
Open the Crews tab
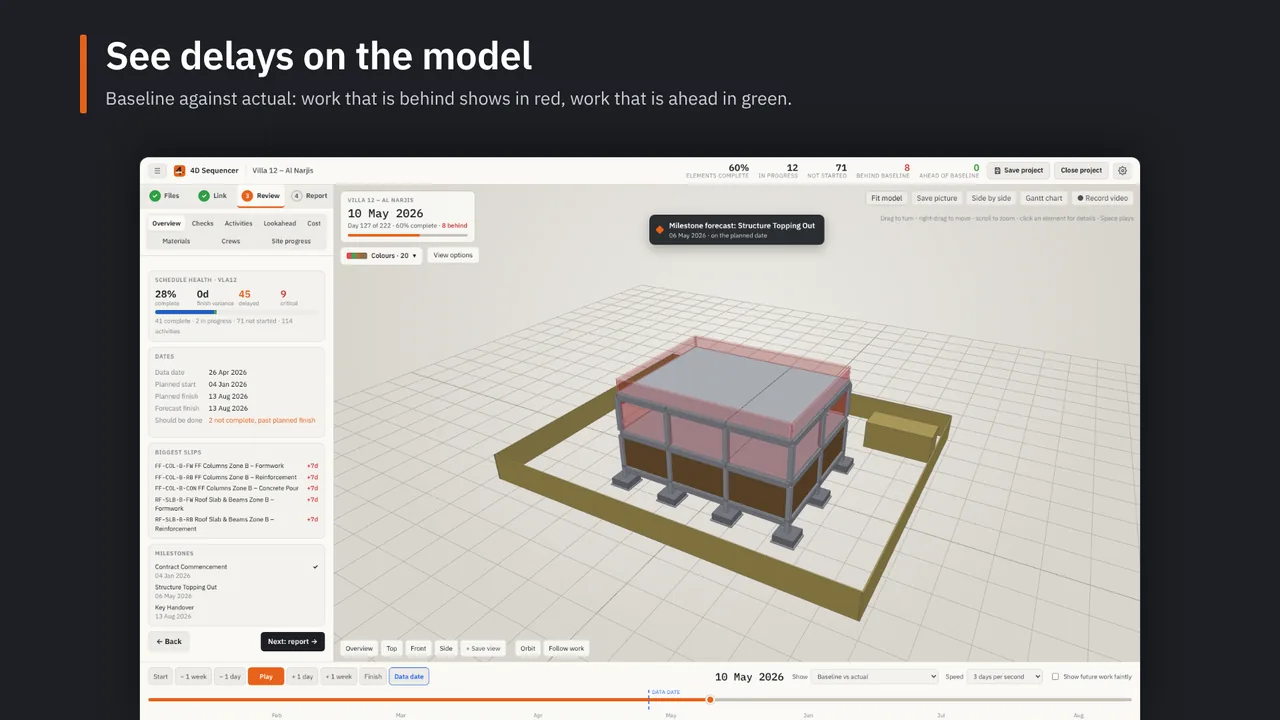[x=231, y=241]
